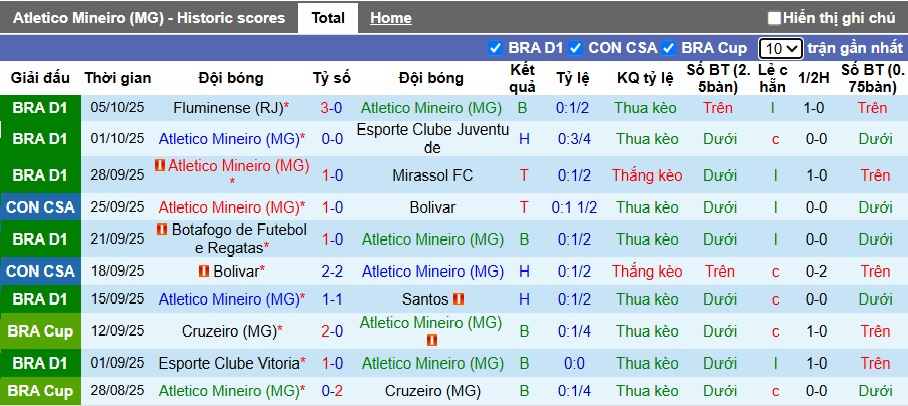Screen dimensions: 908x406
Task: Click the 2-2 score of the Bolivar match
Action: coord(332,272)
